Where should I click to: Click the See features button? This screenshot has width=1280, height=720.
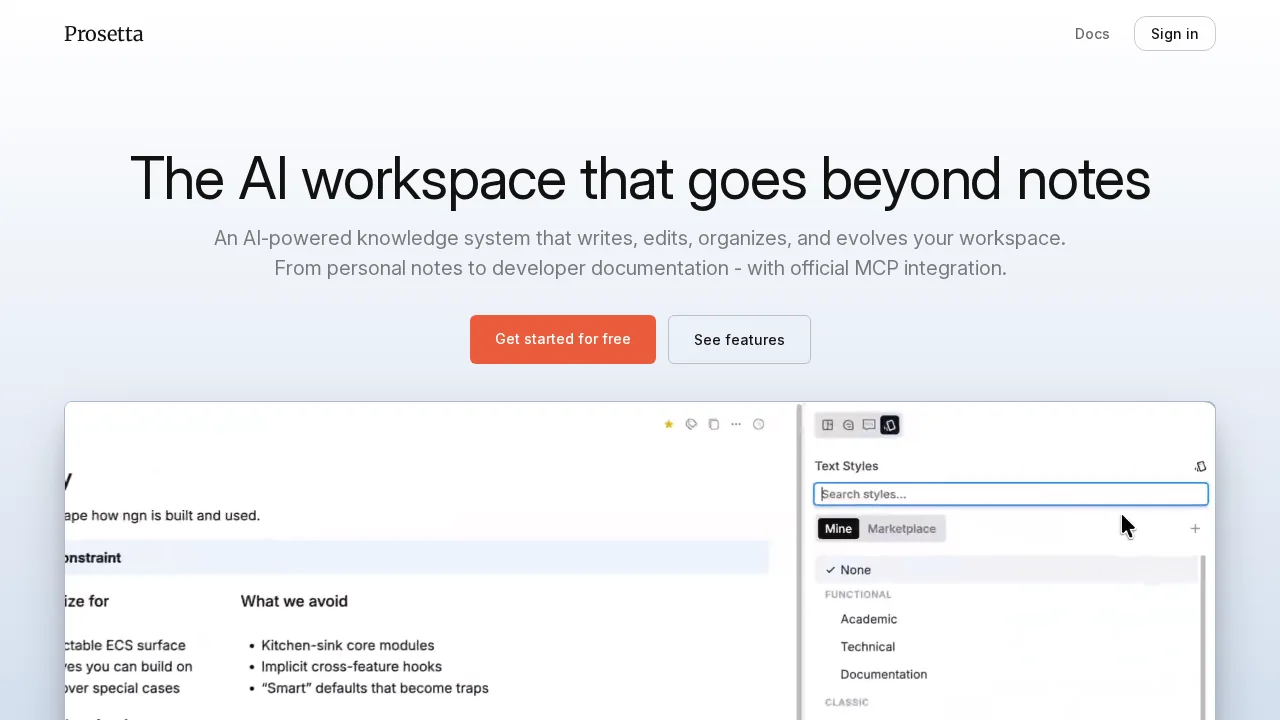pos(739,340)
